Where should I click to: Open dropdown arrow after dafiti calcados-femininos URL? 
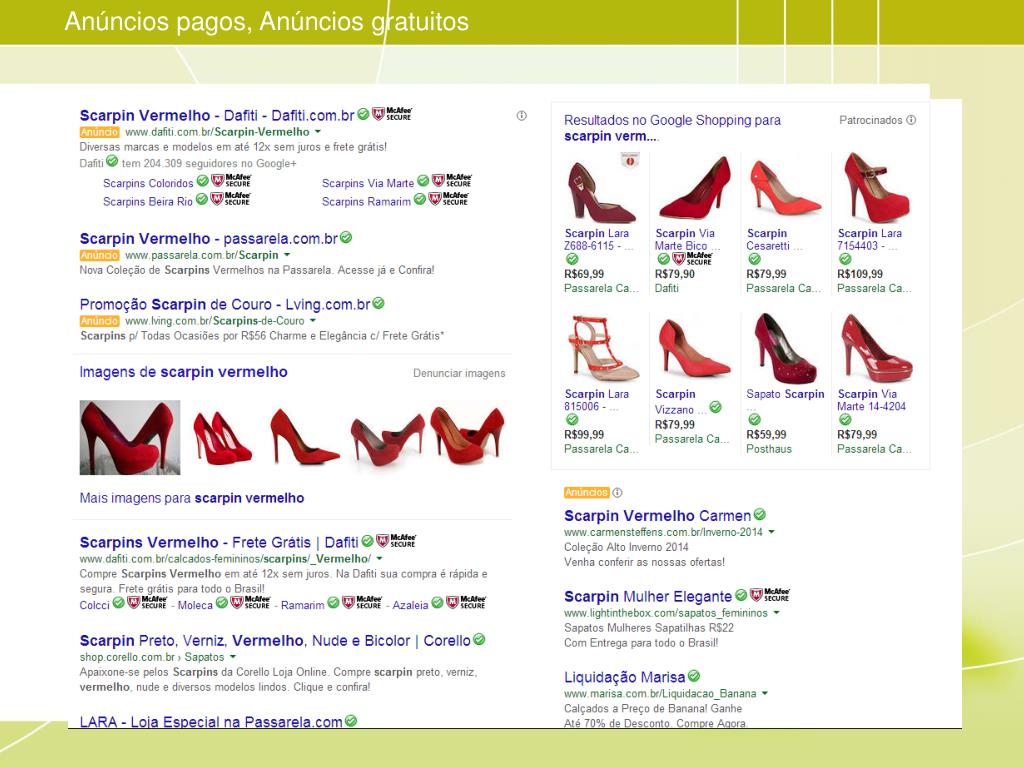click(x=379, y=559)
